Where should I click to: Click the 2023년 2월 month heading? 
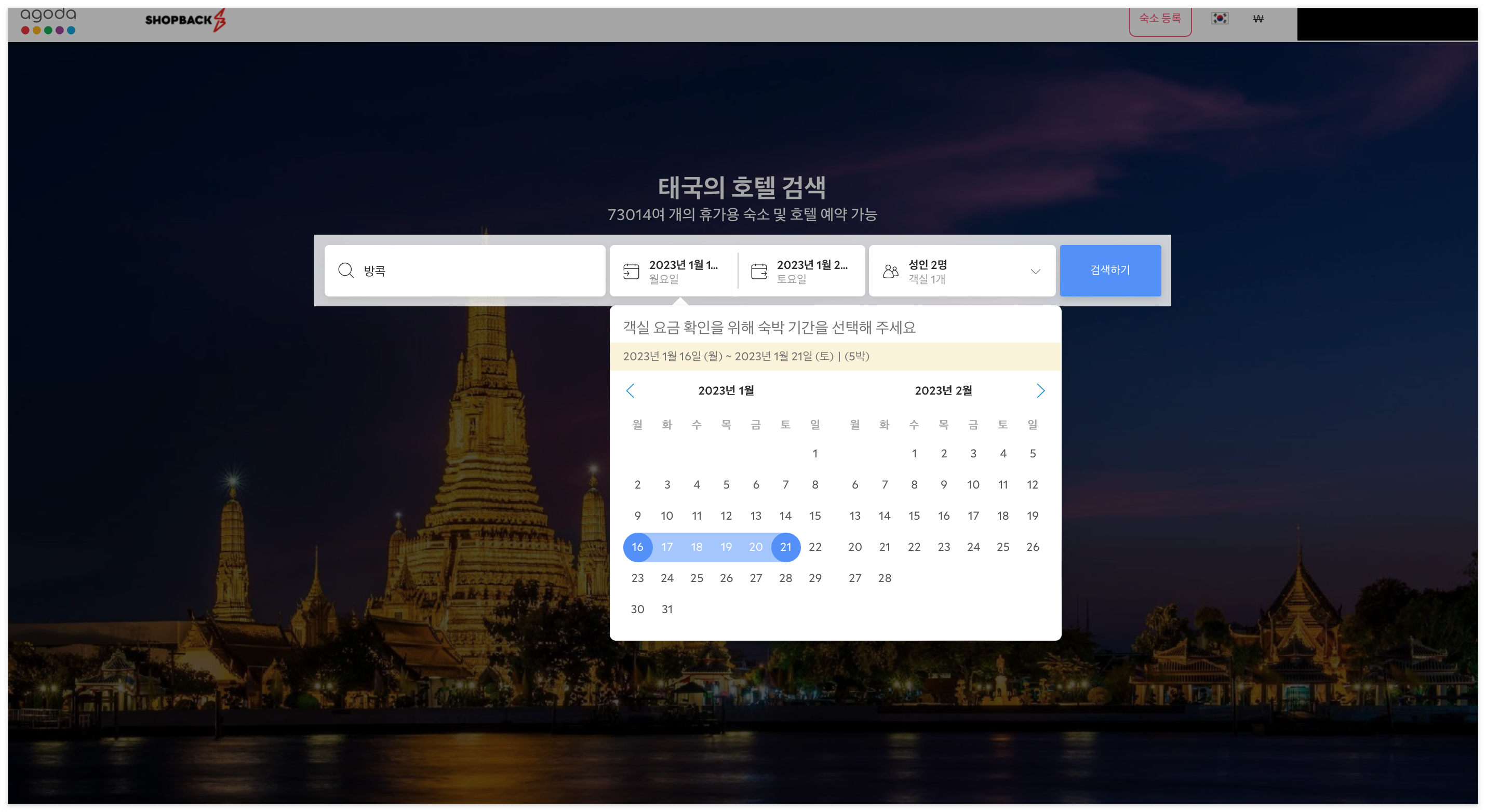[x=943, y=390]
